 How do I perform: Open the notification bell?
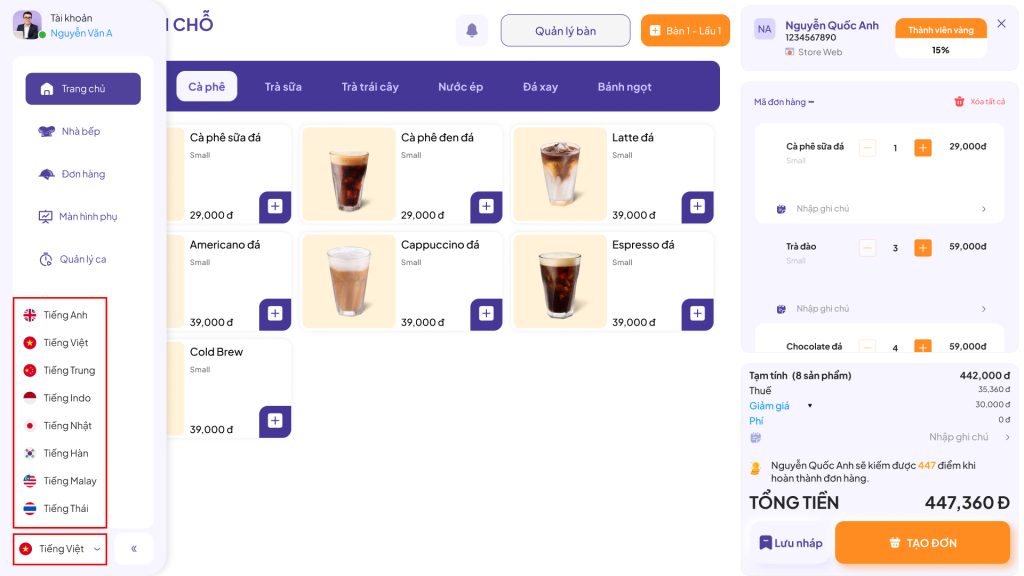pyautogui.click(x=472, y=30)
